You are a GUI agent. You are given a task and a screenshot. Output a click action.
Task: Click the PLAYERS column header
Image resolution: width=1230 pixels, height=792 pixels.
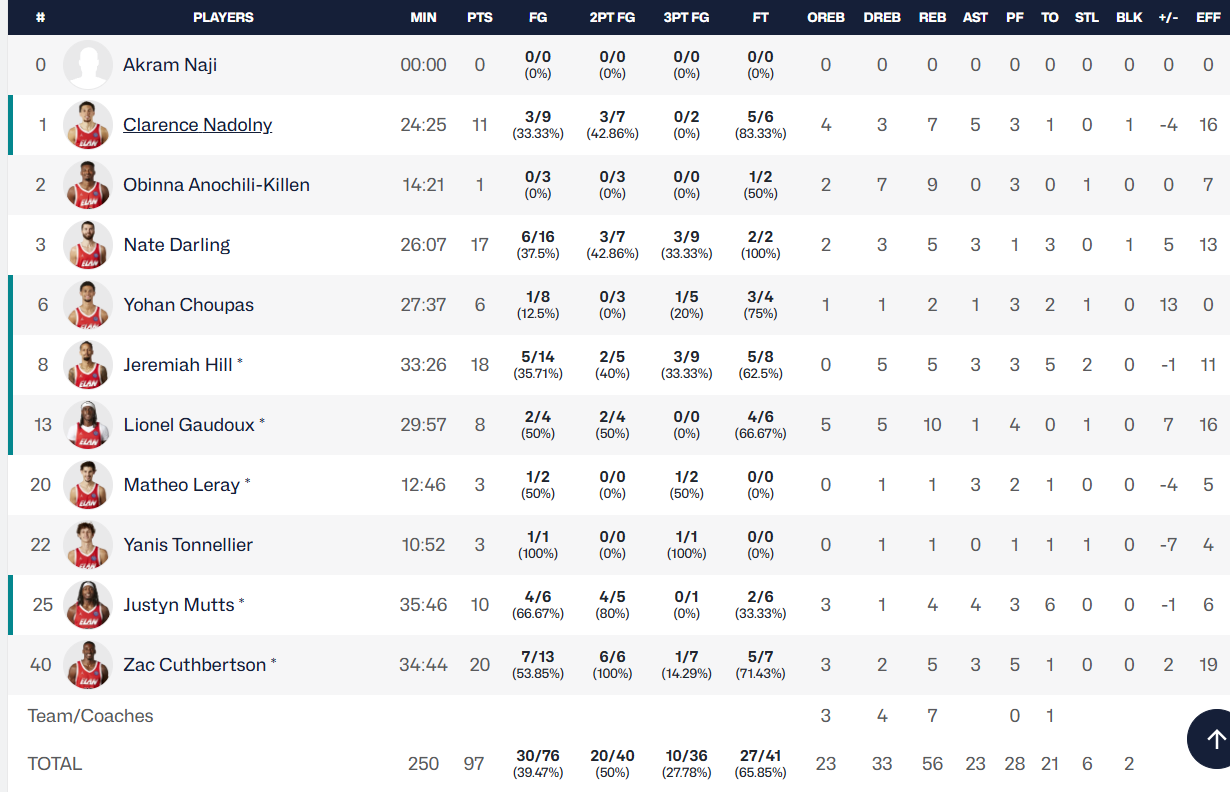223,17
